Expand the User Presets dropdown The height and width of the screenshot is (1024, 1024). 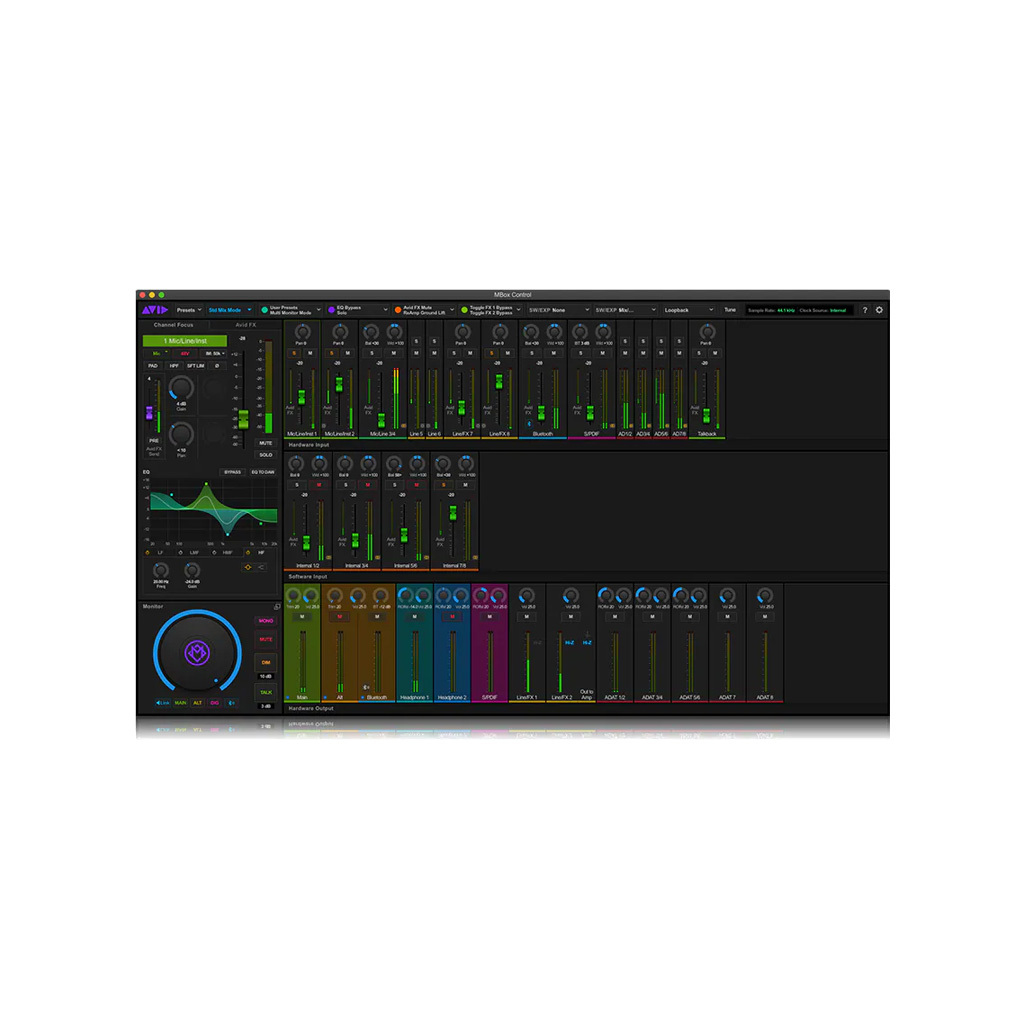pos(319,310)
